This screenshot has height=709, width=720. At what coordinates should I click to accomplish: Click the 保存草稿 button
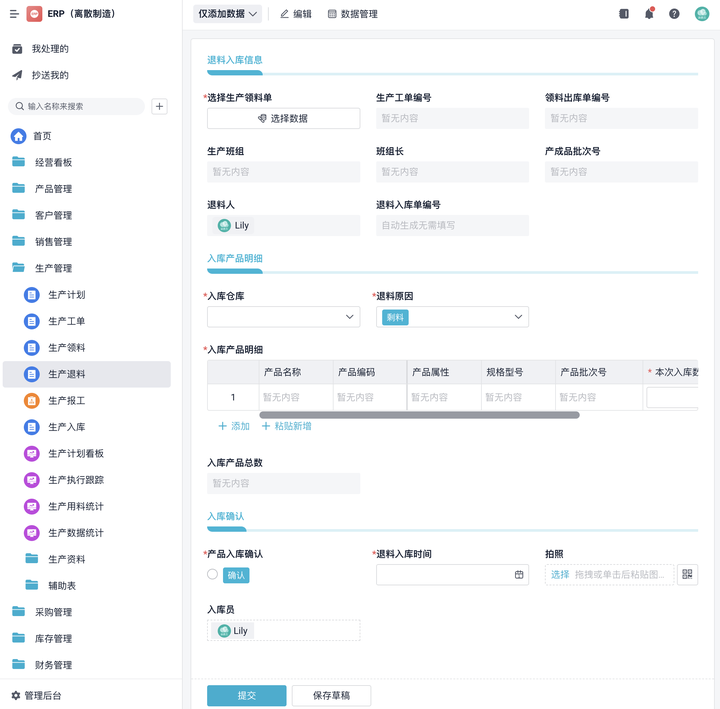point(331,695)
